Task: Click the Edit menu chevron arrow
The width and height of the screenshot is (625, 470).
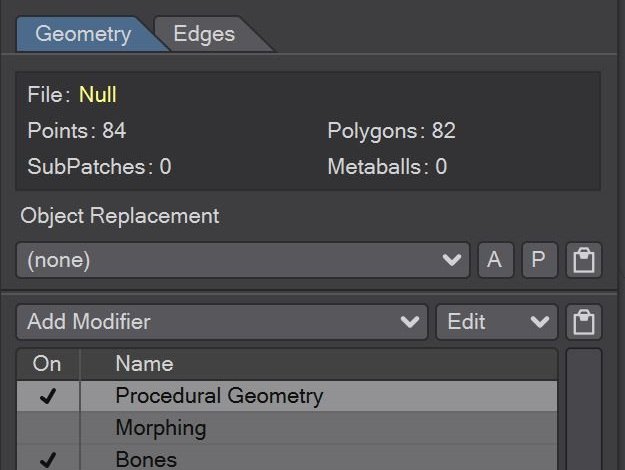Action: point(540,322)
